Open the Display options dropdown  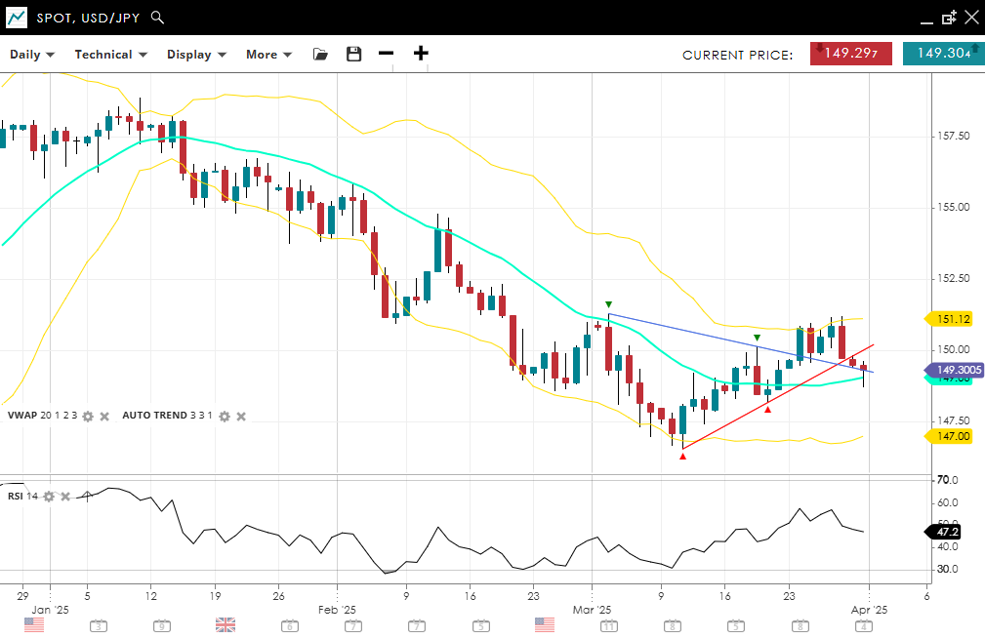click(196, 54)
